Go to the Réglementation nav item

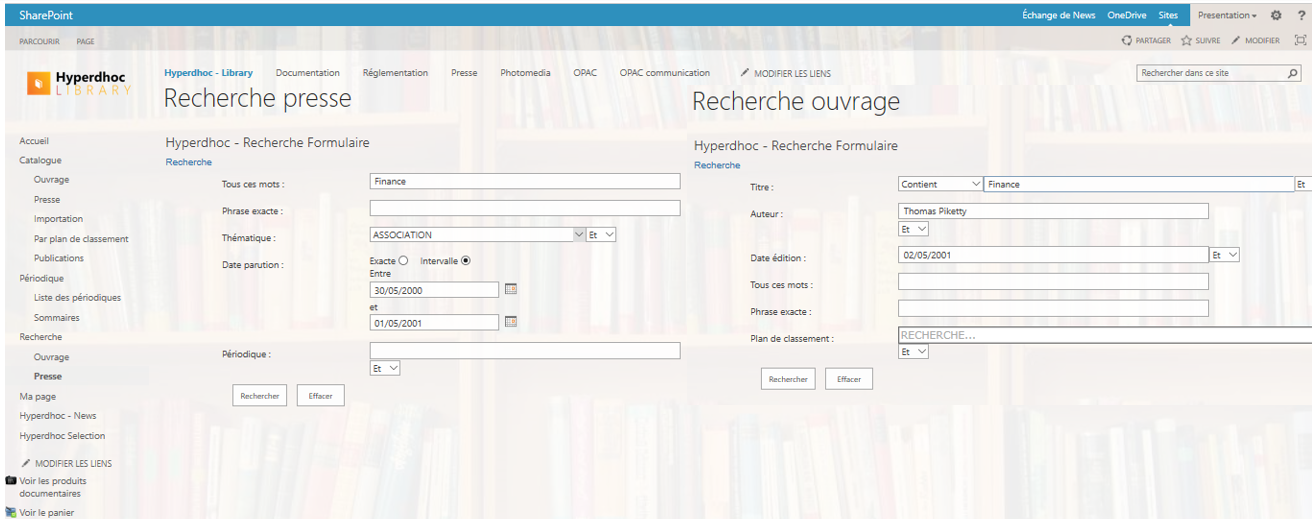pos(395,73)
